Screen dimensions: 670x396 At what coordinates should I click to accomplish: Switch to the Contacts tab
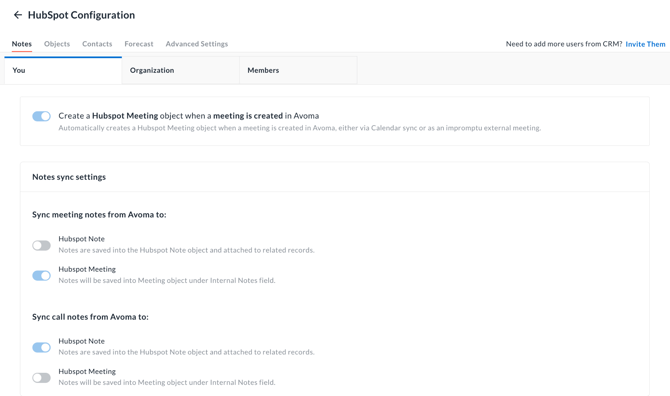coord(97,44)
